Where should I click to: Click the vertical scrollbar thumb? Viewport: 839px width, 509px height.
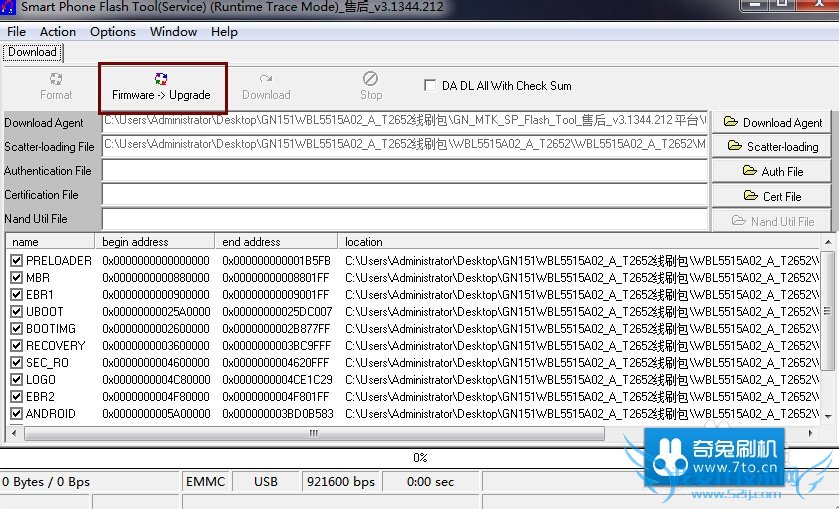pyautogui.click(x=827, y=310)
